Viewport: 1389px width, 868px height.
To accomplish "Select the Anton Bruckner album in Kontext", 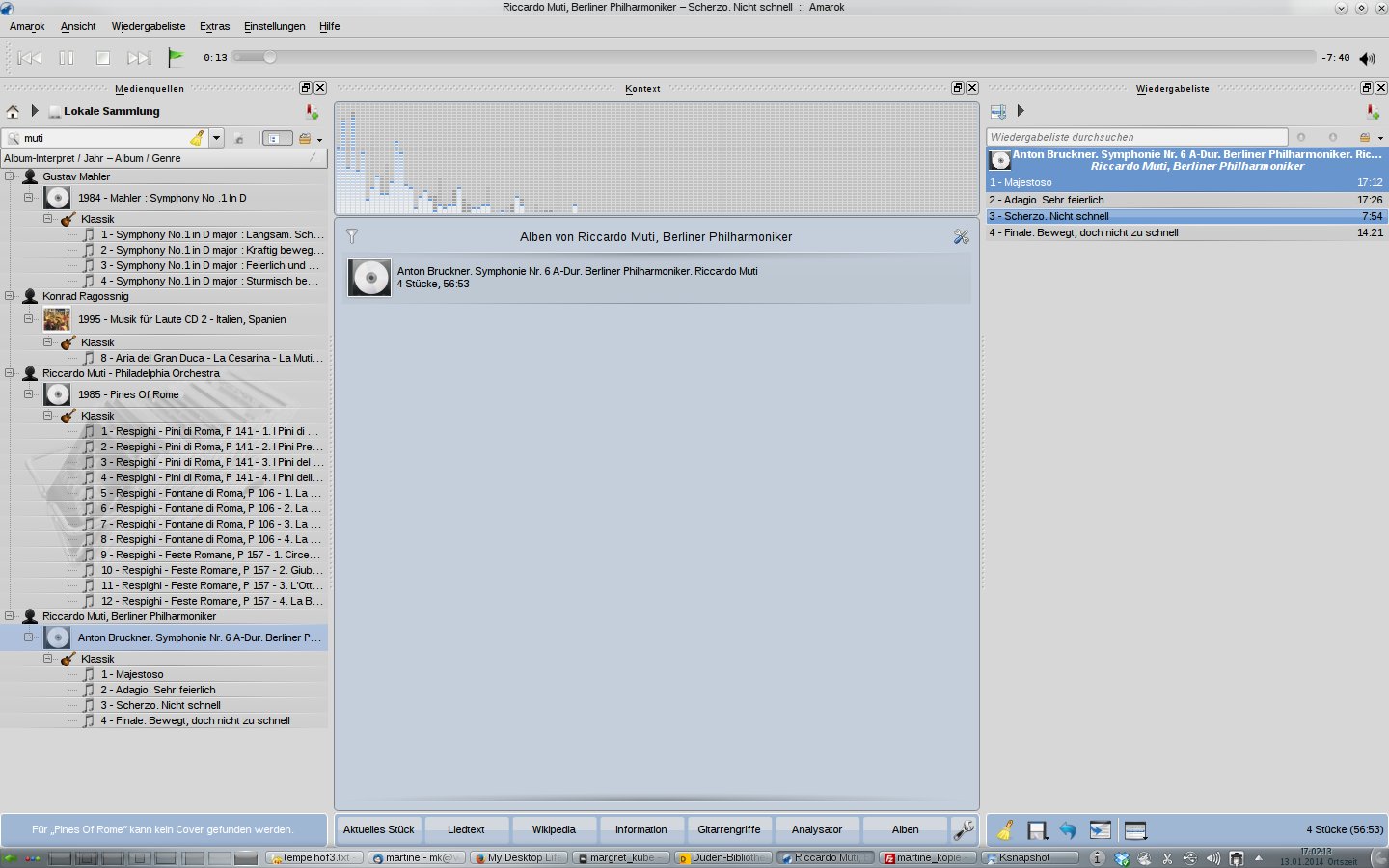I will [x=656, y=278].
